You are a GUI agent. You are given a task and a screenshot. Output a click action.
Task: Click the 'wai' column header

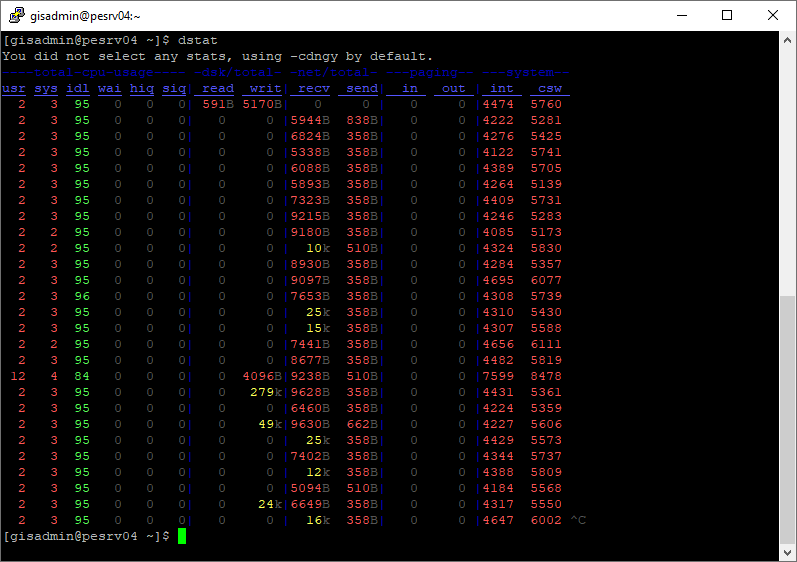point(110,88)
